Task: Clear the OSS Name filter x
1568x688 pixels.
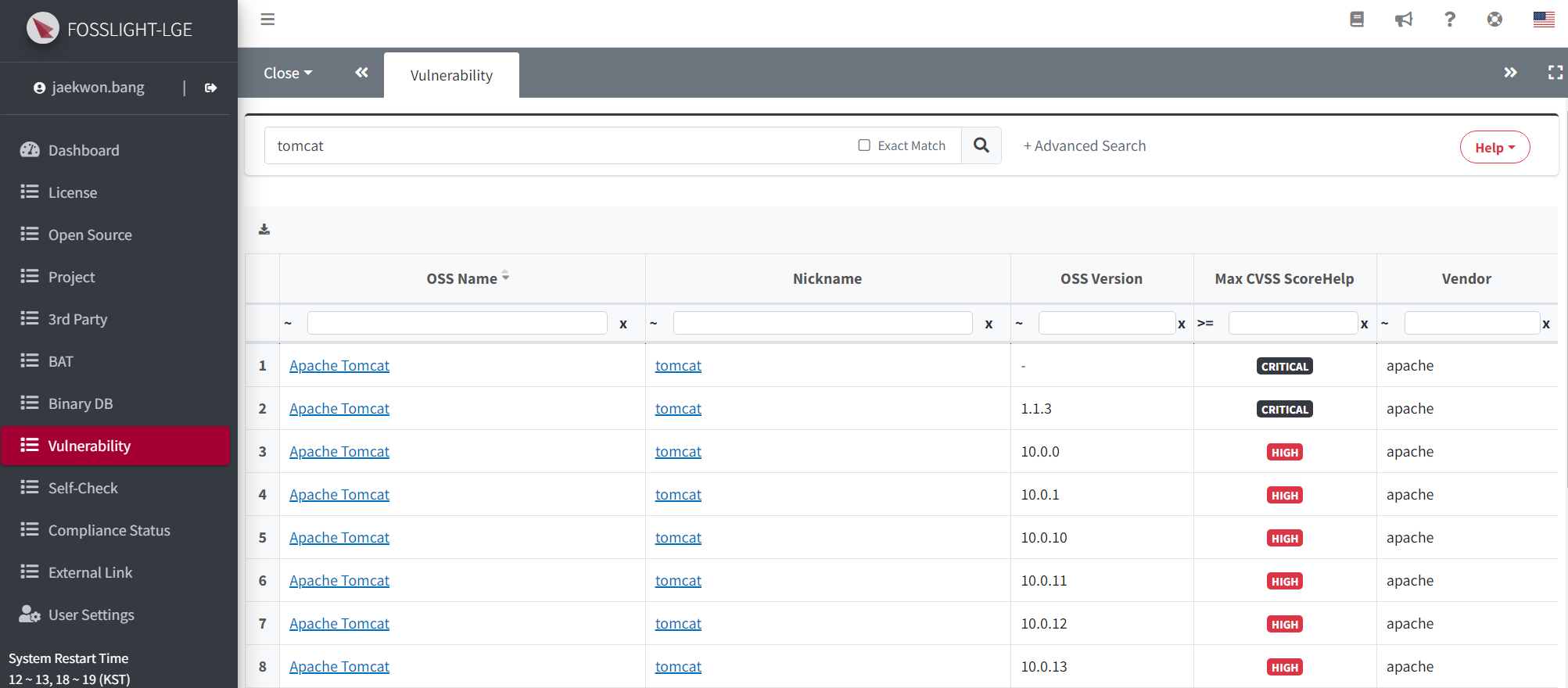Action: 623,324
